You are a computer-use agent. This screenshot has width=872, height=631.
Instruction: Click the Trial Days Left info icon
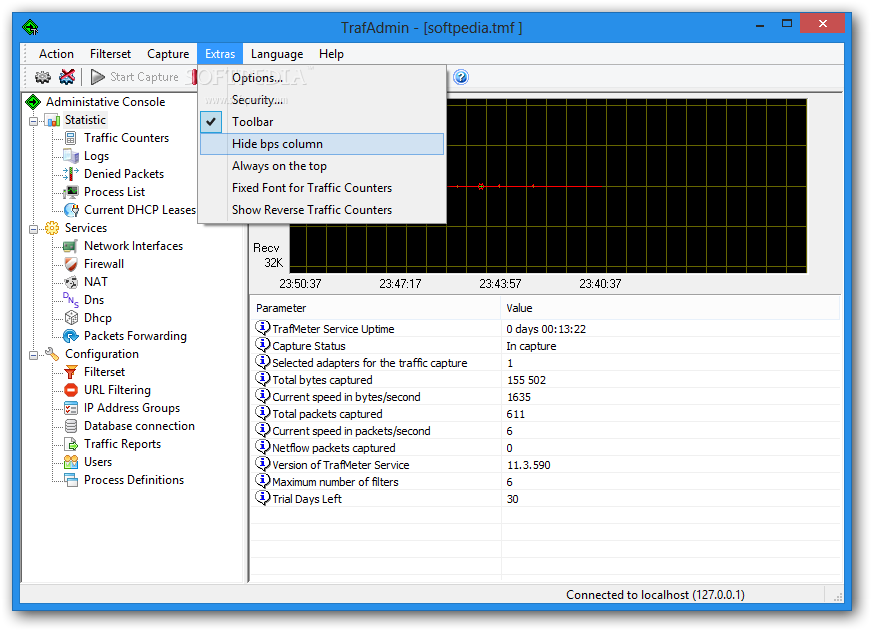pos(262,498)
